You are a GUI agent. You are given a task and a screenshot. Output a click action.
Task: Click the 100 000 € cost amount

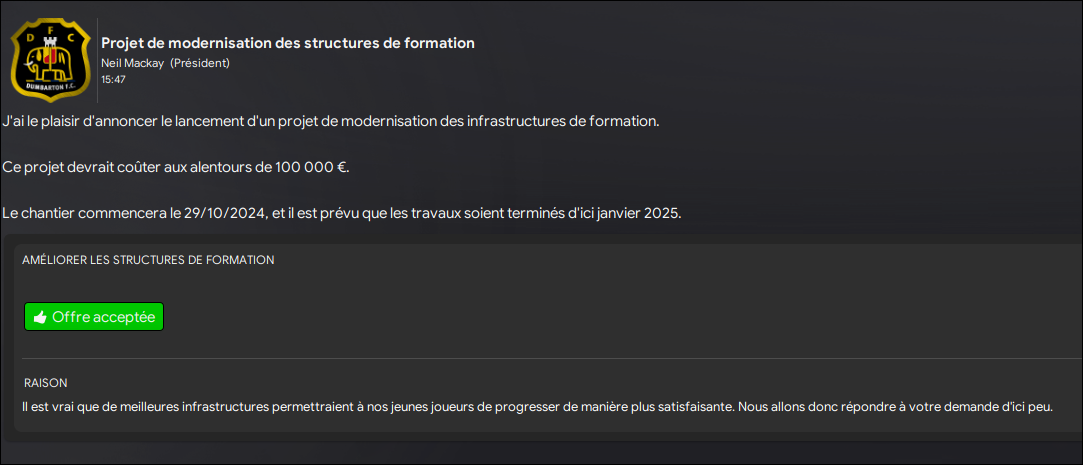[311, 168]
